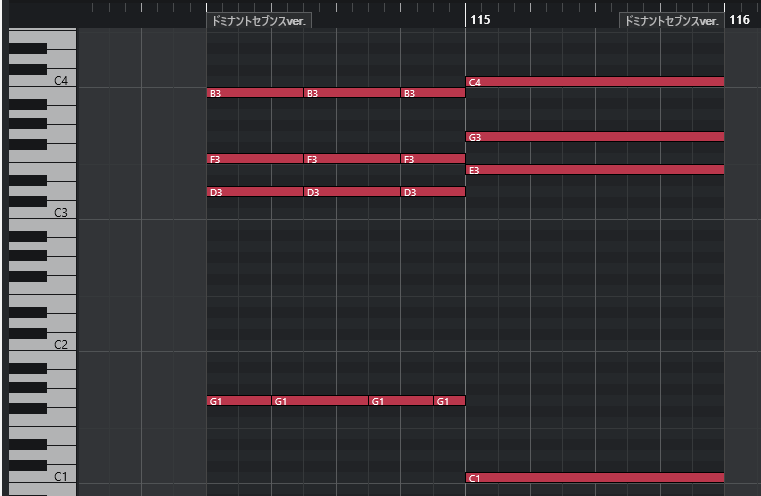Screen dimensions: 761x496
Task: Select the first B3 note
Action: click(255, 93)
